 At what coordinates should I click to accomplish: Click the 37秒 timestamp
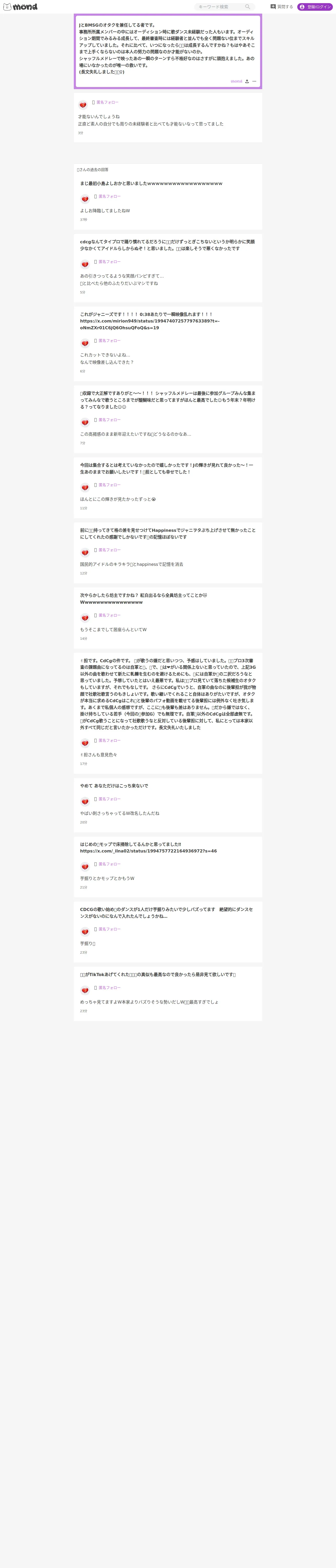(83, 220)
